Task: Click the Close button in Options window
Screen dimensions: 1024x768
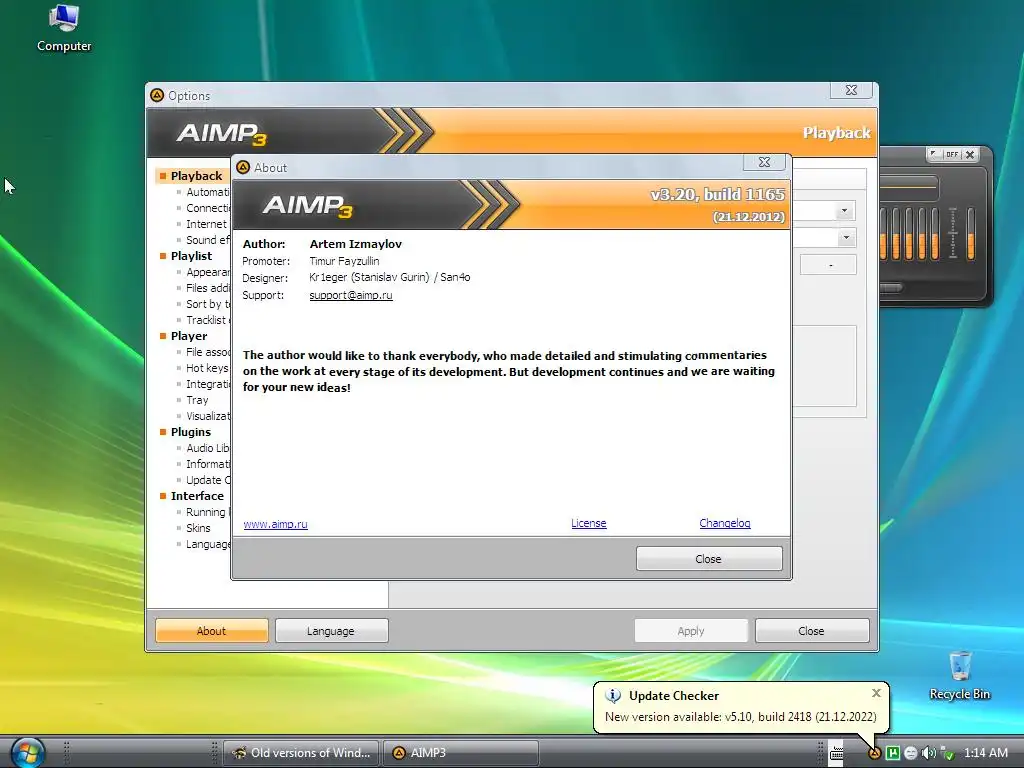Action: click(812, 631)
